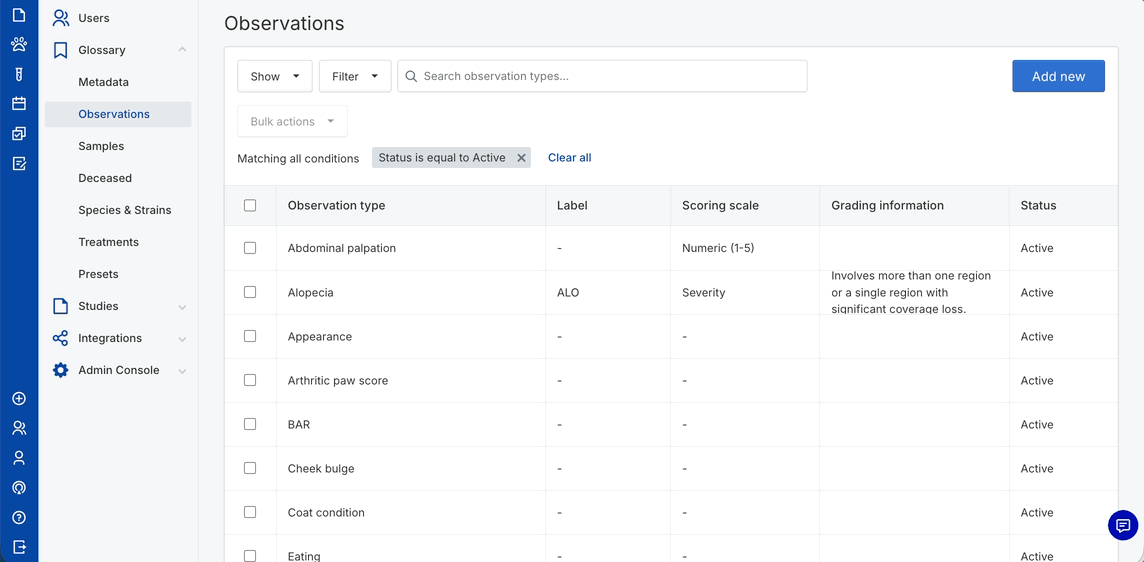Open the help question mark icon
This screenshot has width=1144, height=562.
pyautogui.click(x=19, y=517)
